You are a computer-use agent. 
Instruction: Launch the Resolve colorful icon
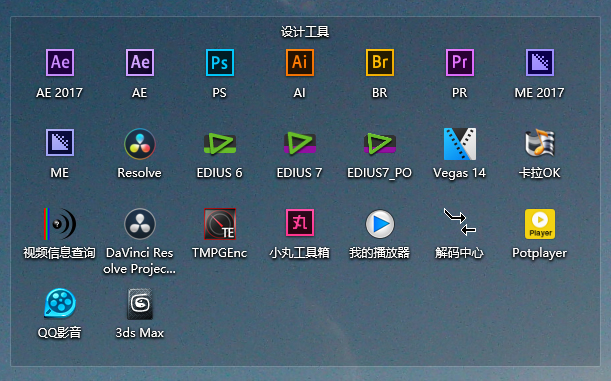[x=140, y=144]
